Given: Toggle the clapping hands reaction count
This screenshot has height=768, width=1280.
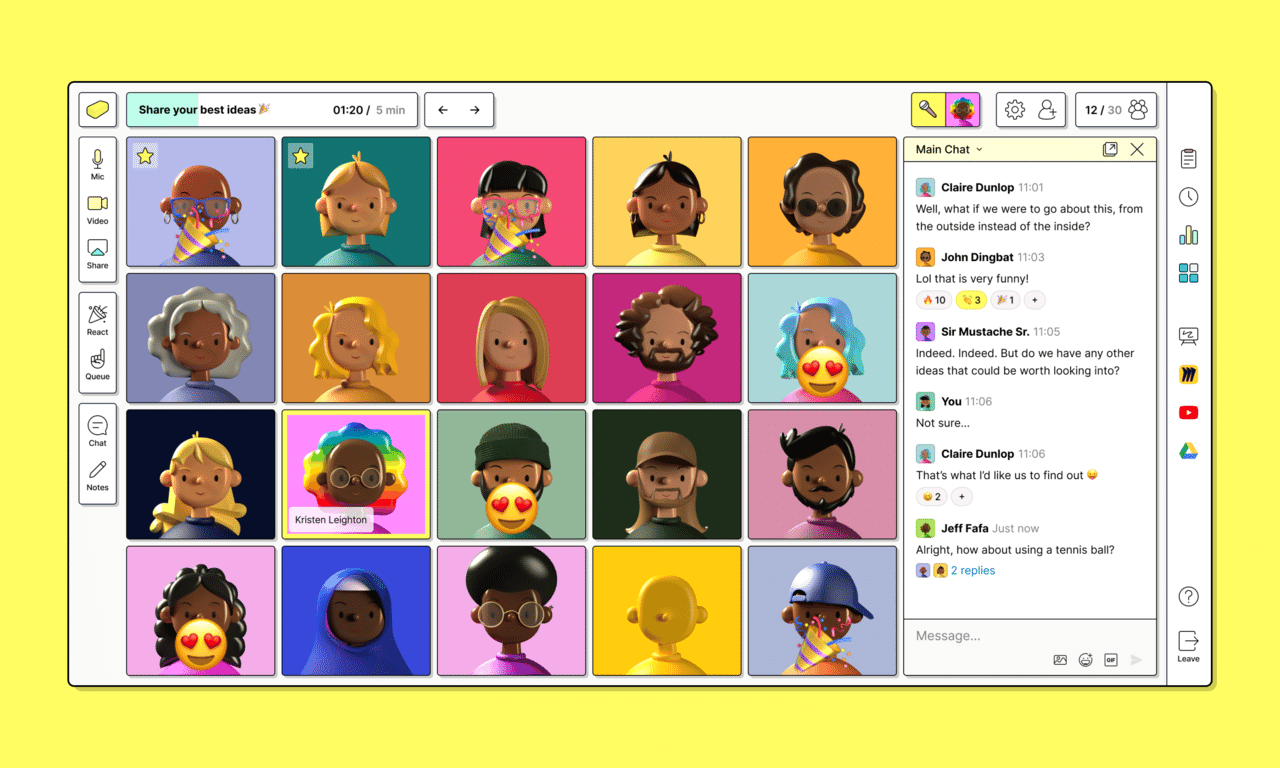Looking at the screenshot, I should (x=971, y=300).
